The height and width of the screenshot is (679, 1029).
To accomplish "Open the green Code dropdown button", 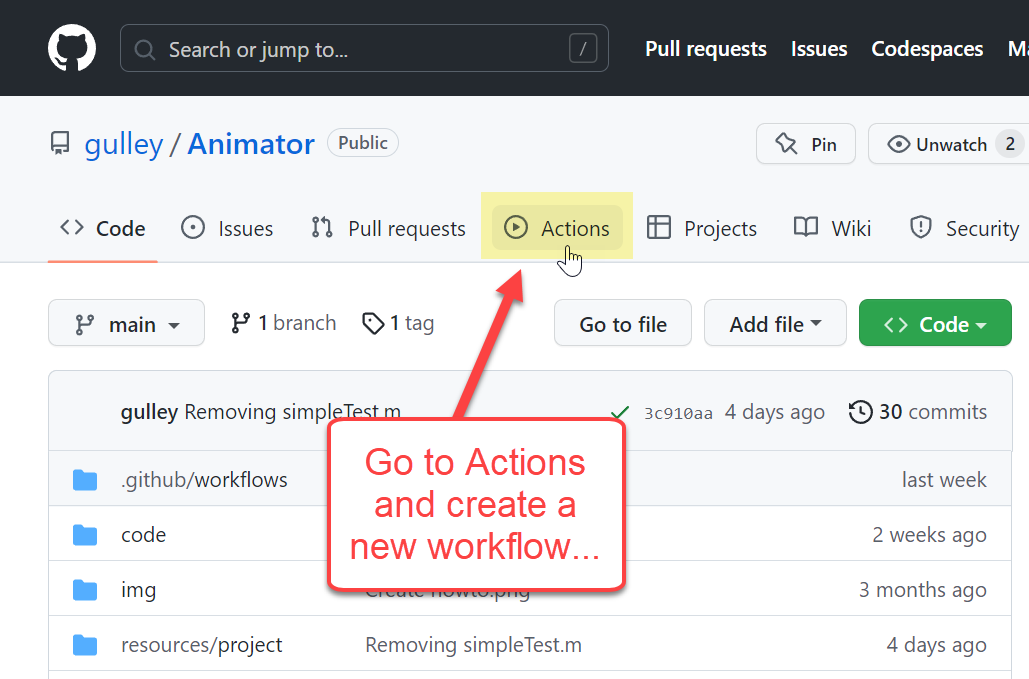I will pyautogui.click(x=935, y=323).
